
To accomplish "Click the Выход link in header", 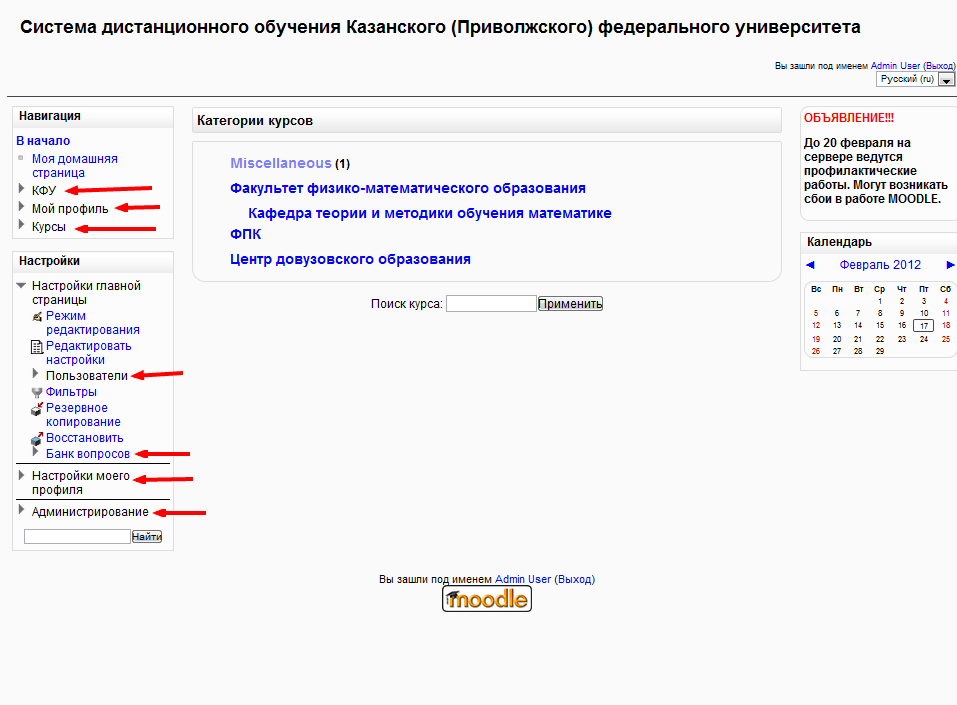I will (939, 66).
